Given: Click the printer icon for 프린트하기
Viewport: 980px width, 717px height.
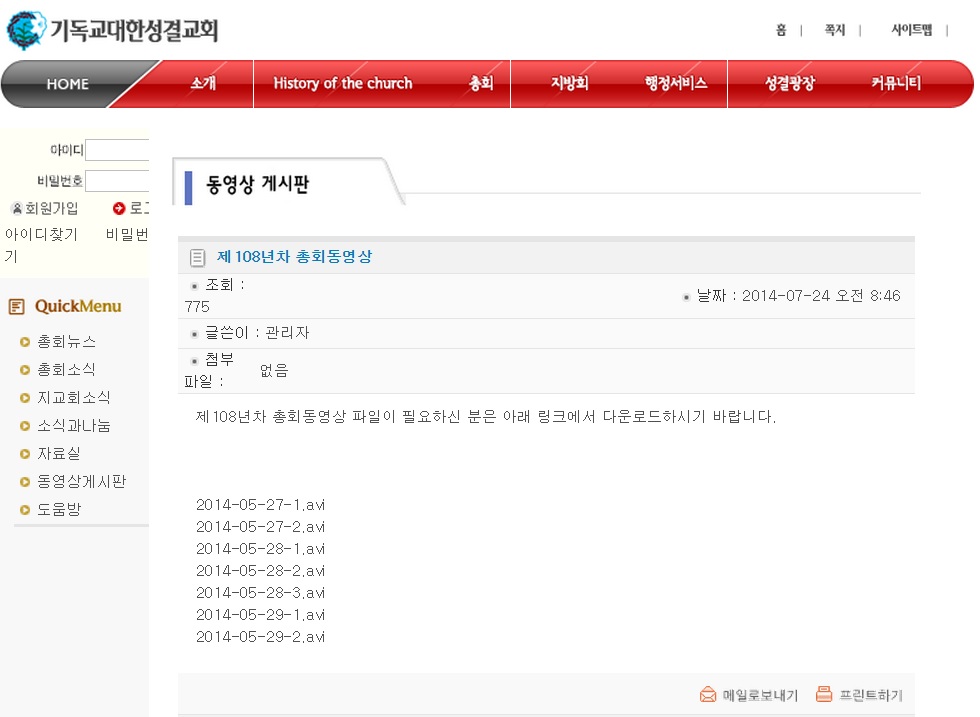Looking at the screenshot, I should [x=824, y=694].
